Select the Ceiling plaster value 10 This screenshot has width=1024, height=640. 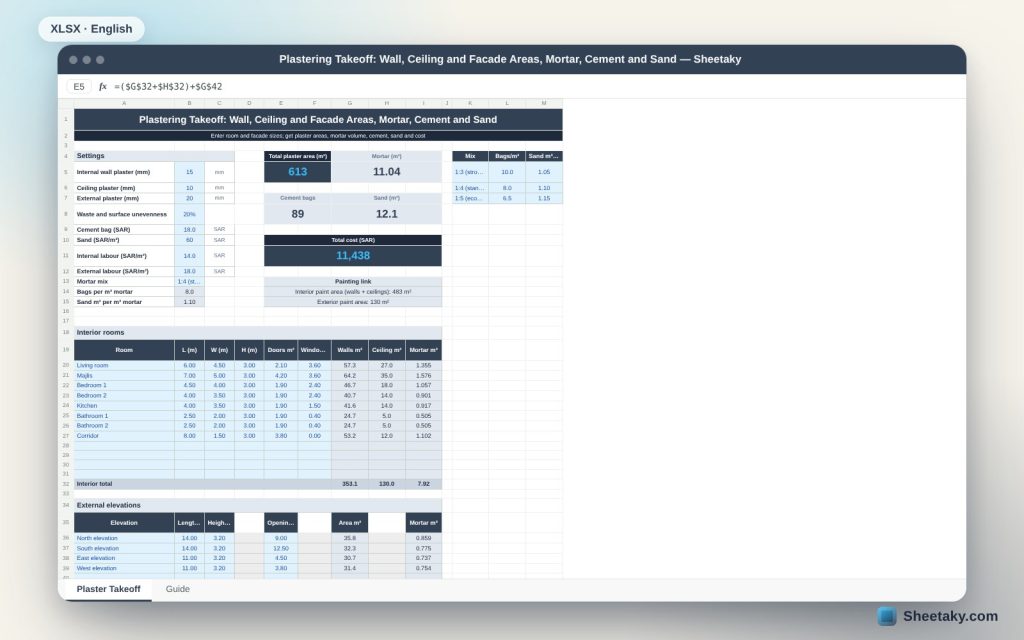(x=189, y=187)
